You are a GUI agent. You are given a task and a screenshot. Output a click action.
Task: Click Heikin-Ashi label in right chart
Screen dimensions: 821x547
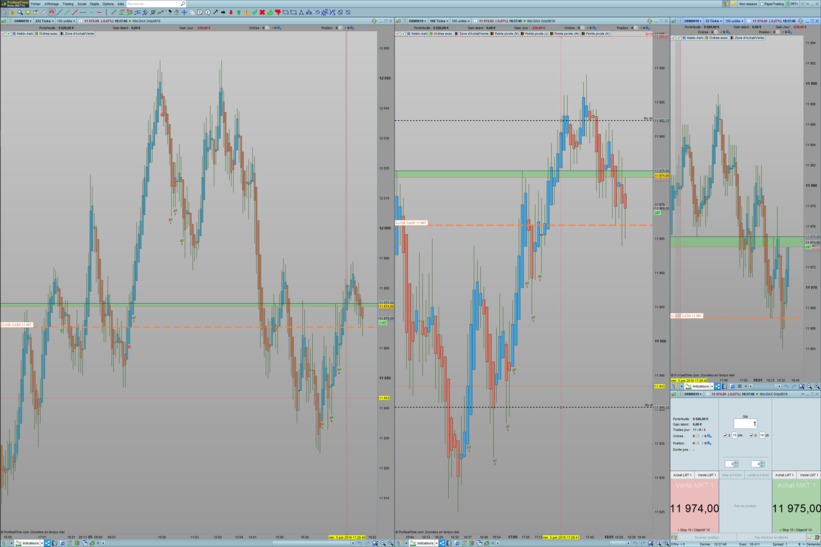pos(695,38)
